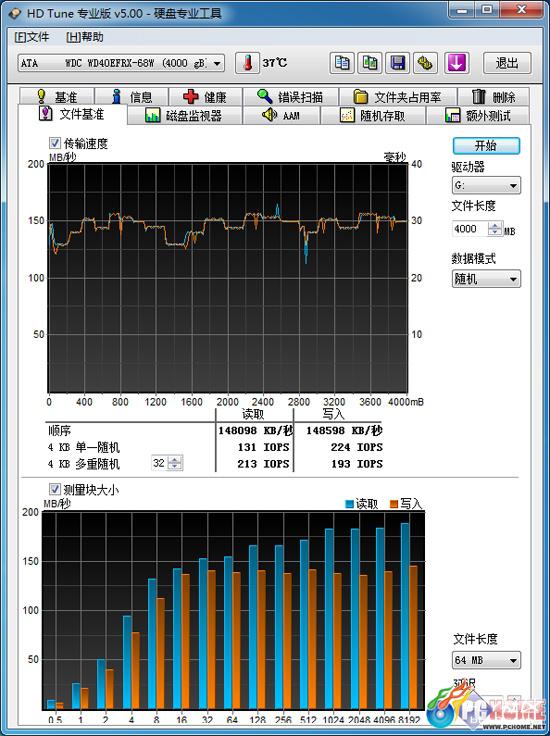This screenshot has width=550, height=736.
Task: Expand the WDC WD40EFRX drive selector
Action: [121, 63]
